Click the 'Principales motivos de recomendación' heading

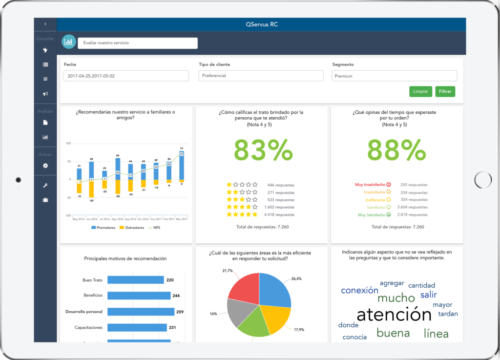pyautogui.click(x=125, y=258)
